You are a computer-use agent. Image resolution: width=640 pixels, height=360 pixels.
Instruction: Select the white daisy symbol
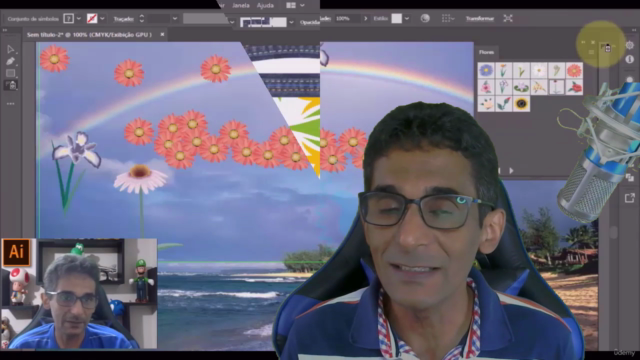(539, 71)
